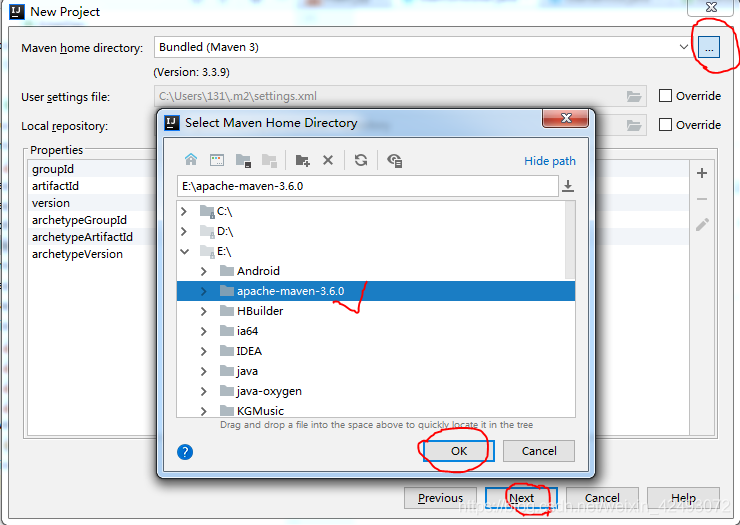
Task: Cancel the Select Maven Home dialog
Action: coord(539,451)
